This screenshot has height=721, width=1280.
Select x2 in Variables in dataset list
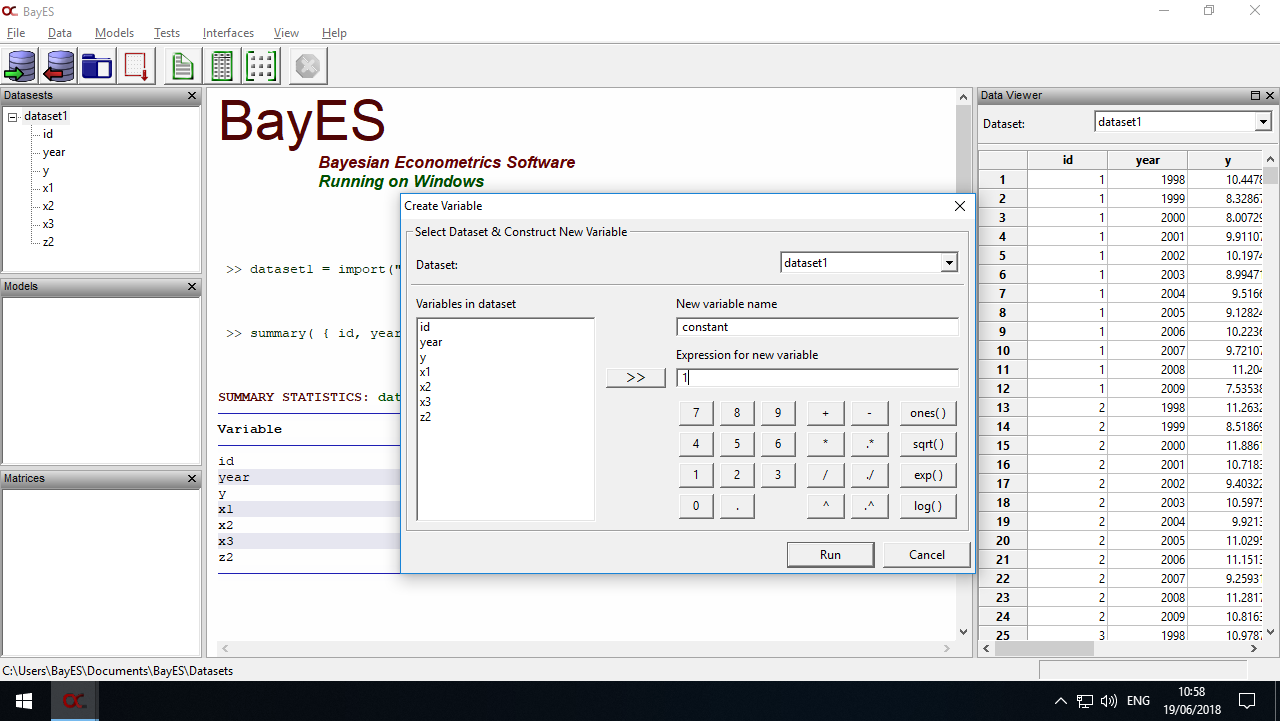coord(426,387)
